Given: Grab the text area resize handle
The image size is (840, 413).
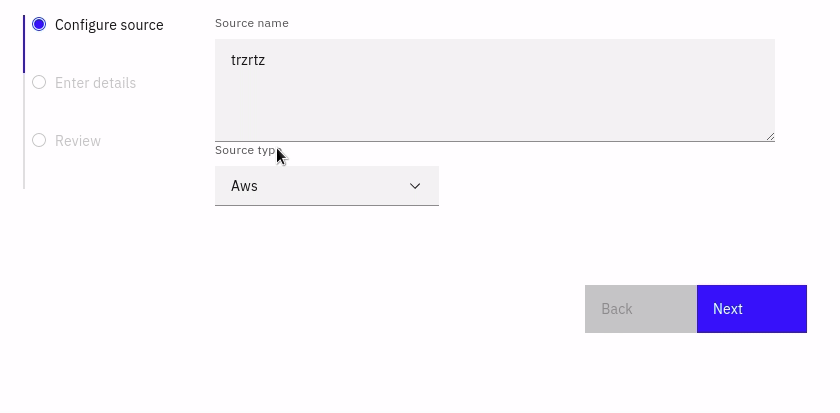Looking at the screenshot, I should (x=770, y=137).
